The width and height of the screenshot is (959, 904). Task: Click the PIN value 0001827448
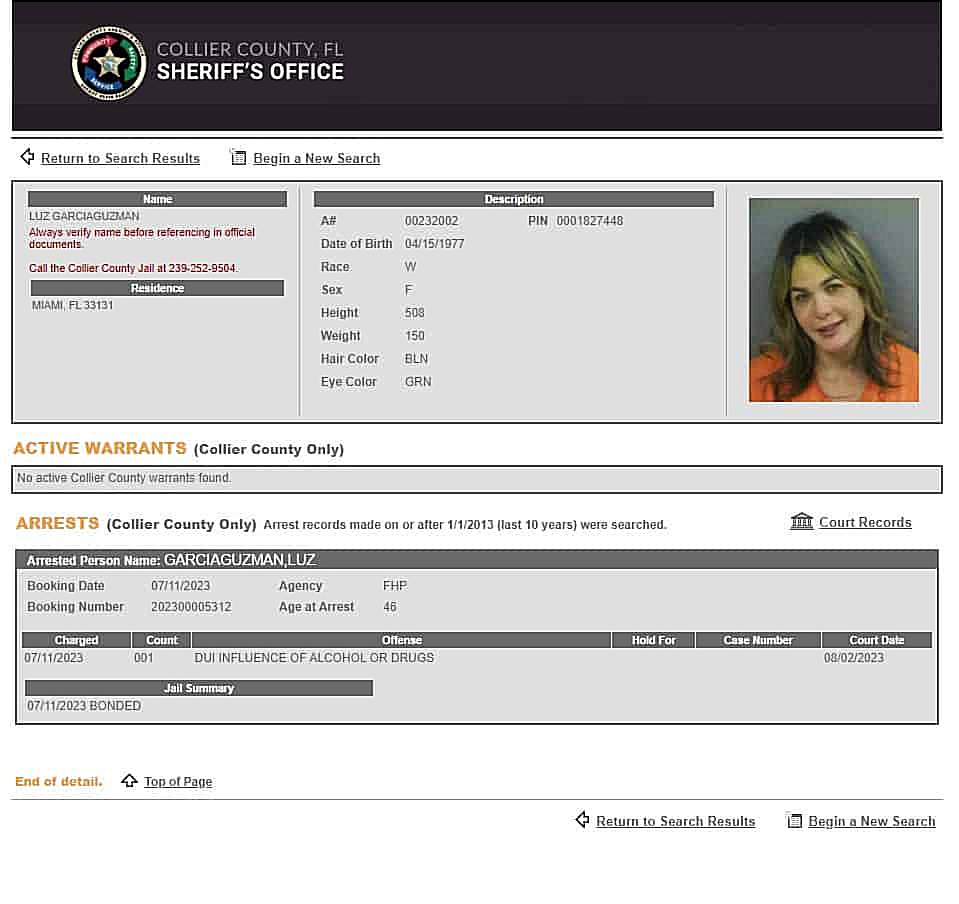coord(590,221)
